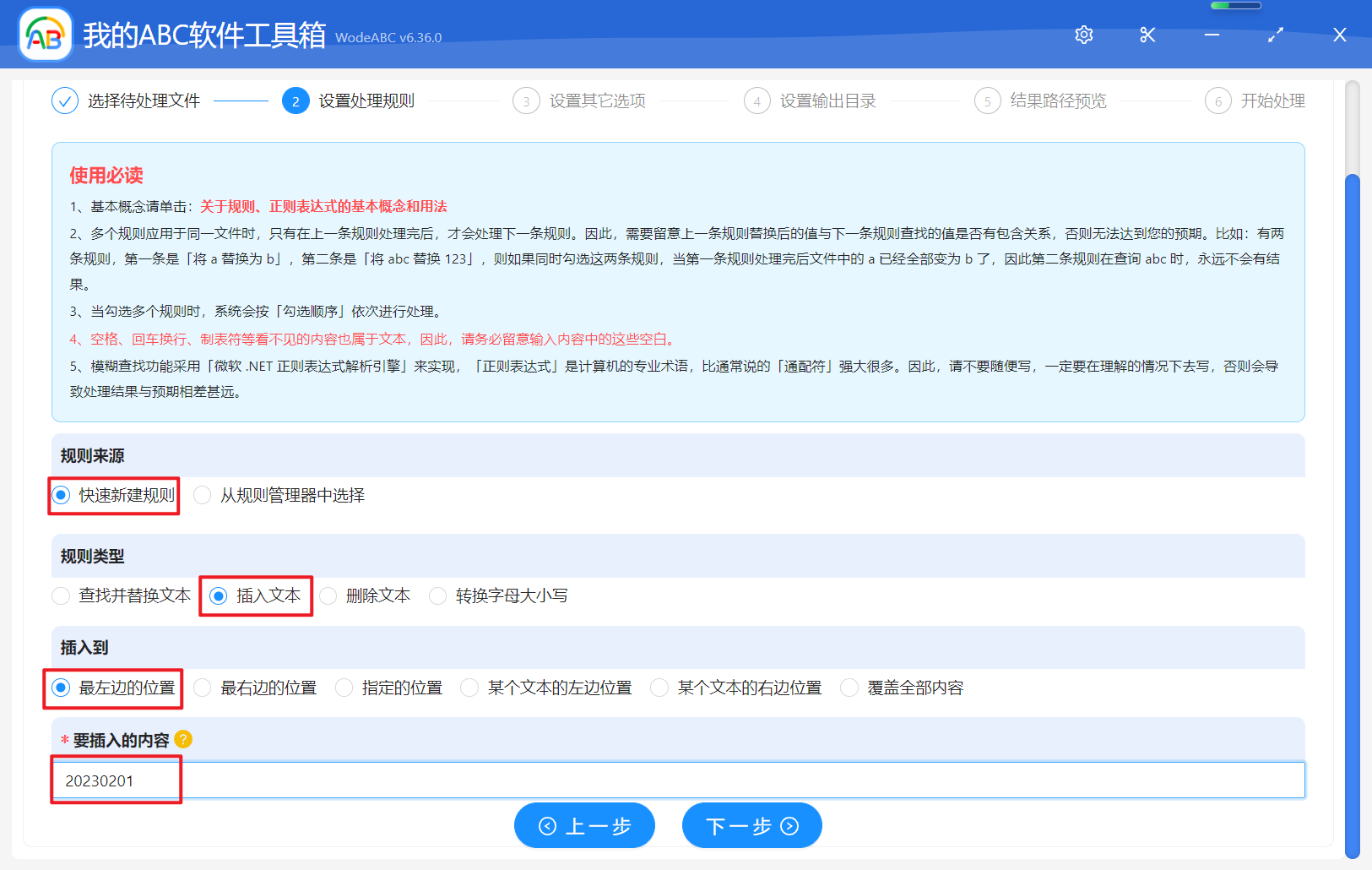1372x870 pixels.
Task: Click the checkmark icon on 选择待处理文件 step
Action: [x=65, y=101]
